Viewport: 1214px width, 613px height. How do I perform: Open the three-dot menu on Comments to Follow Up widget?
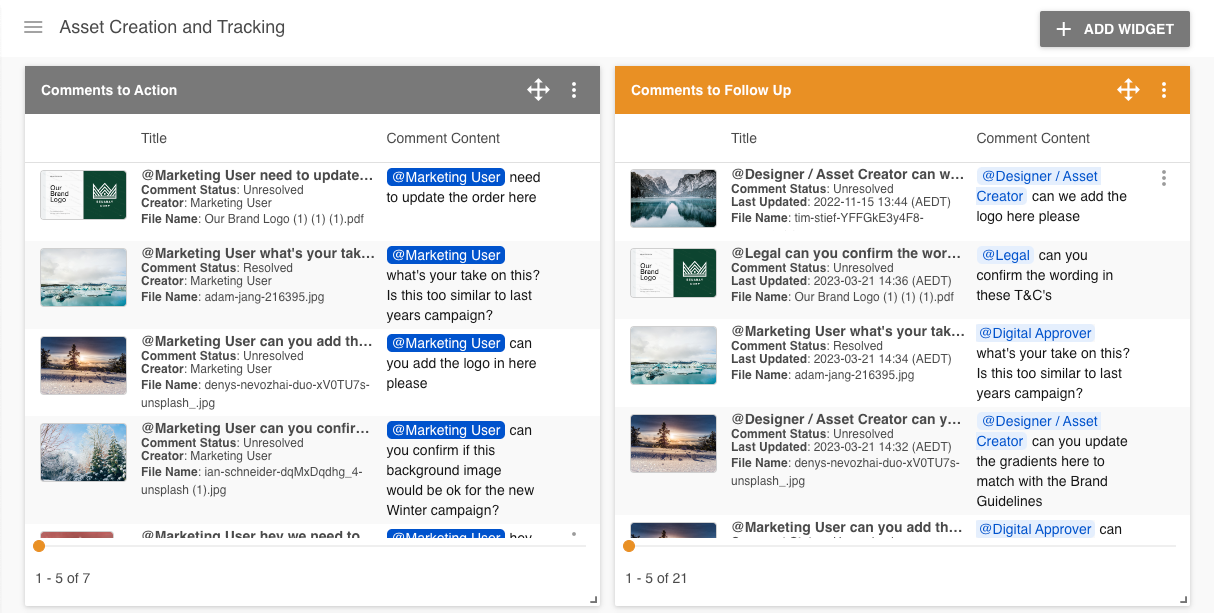[1164, 89]
